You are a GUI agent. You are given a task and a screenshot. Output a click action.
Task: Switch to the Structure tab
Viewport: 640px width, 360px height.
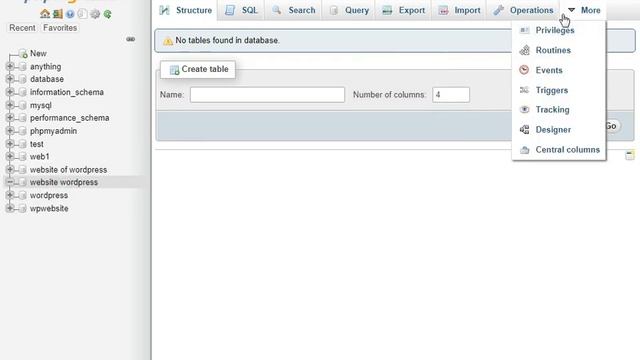pyautogui.click(x=186, y=10)
